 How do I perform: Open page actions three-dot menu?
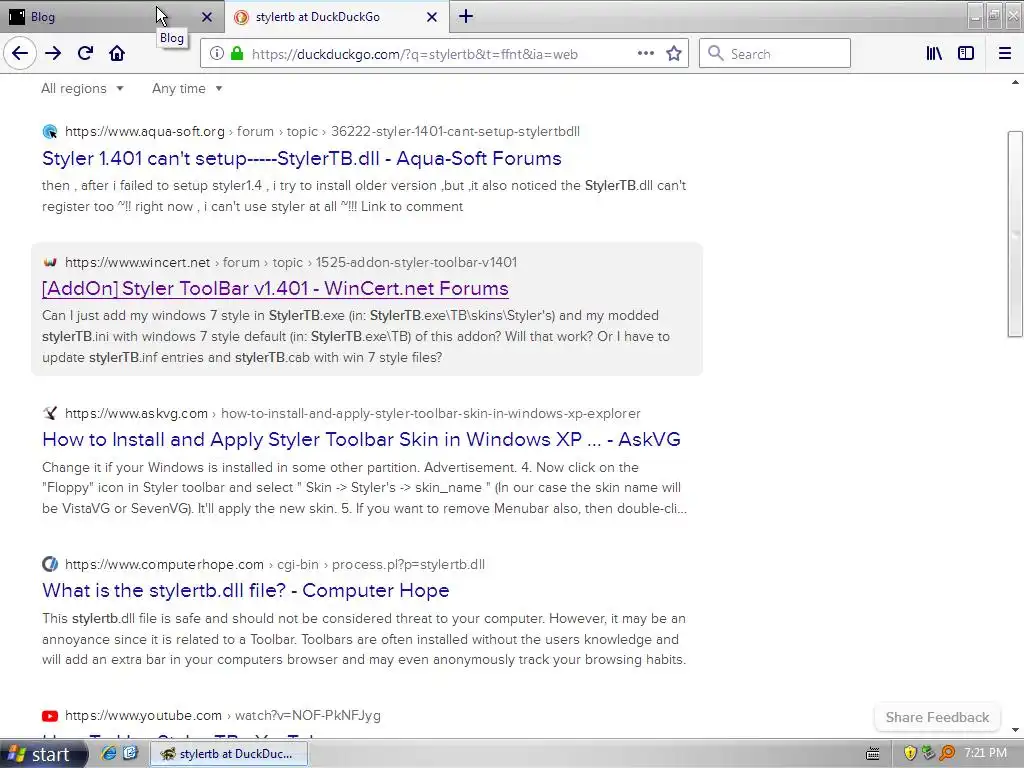[x=646, y=54]
